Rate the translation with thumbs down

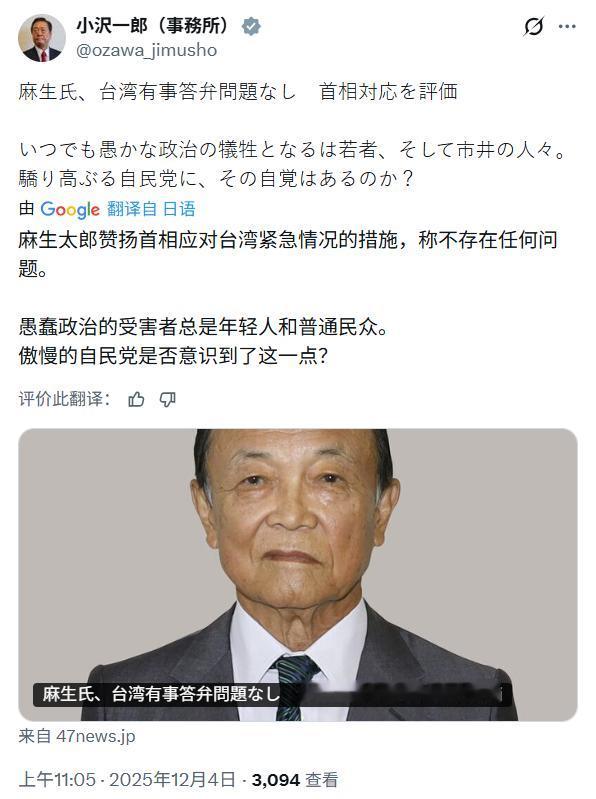[168, 400]
